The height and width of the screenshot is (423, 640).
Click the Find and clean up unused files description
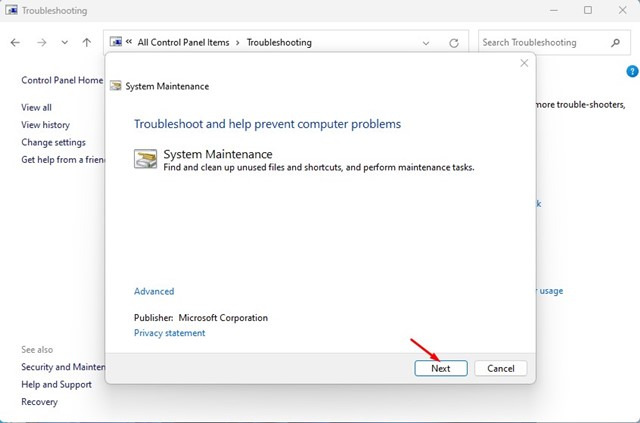pos(319,167)
